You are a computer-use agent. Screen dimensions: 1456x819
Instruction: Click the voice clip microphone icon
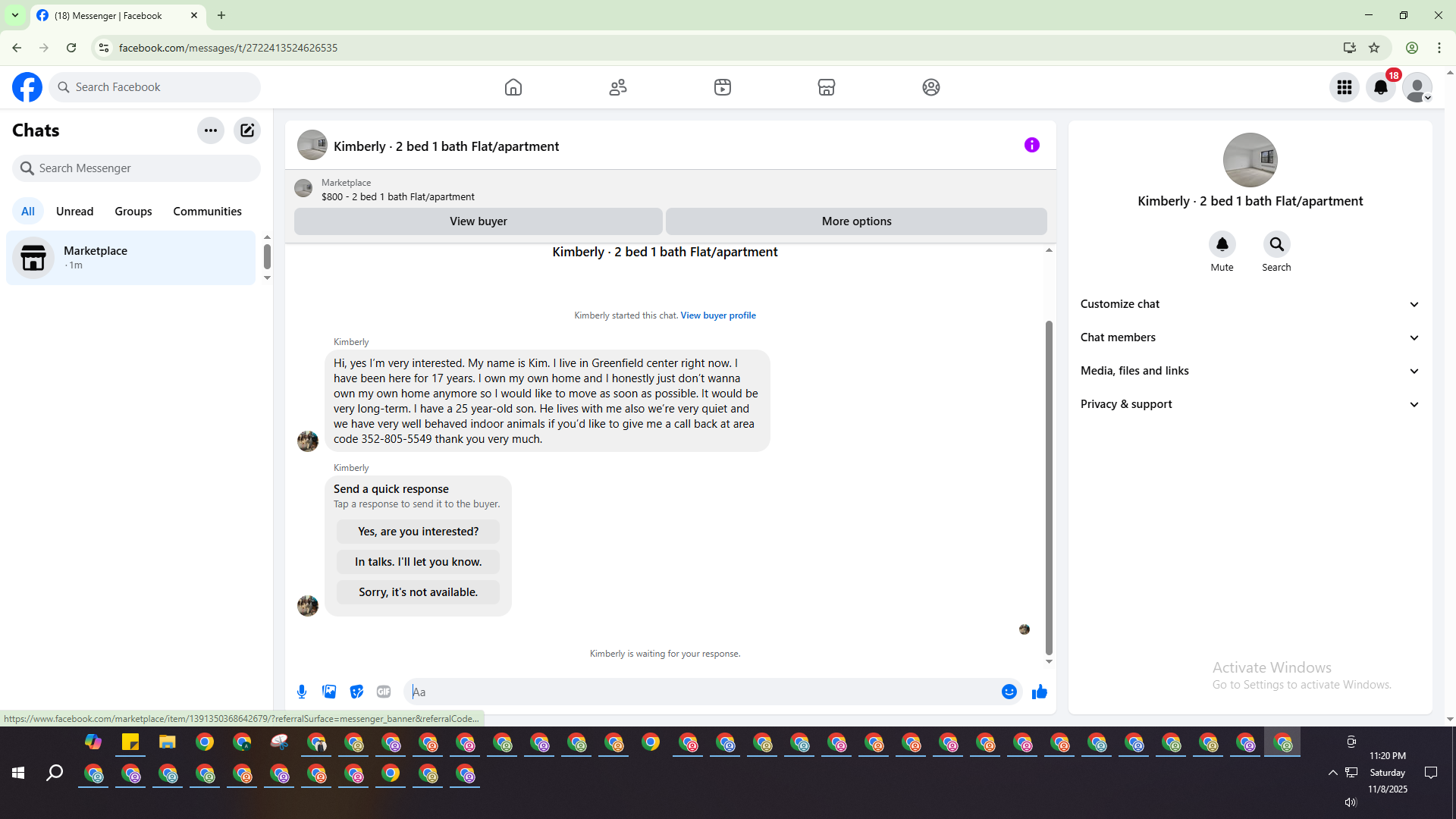[302, 692]
